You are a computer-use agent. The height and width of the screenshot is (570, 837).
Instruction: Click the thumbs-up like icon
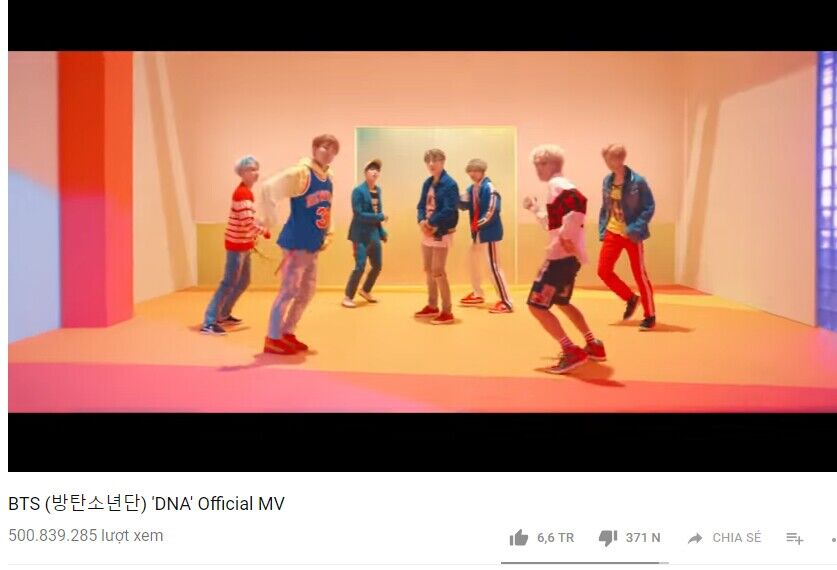518,537
